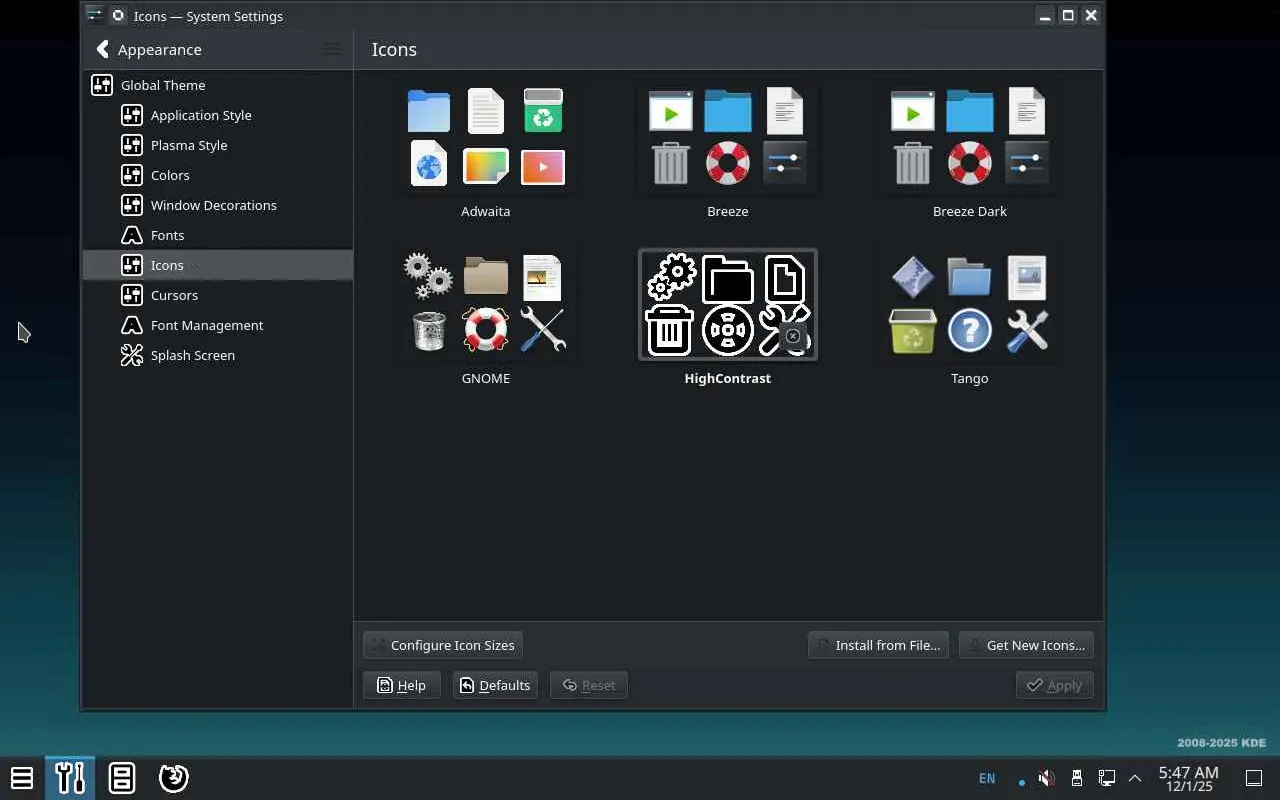Restore settings with the Defaults button

pos(495,685)
